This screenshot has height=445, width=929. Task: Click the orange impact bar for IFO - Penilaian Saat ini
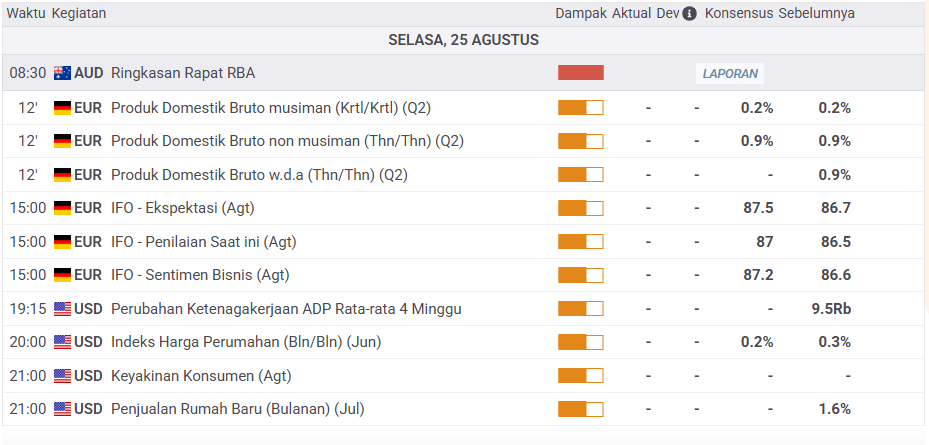click(581, 242)
